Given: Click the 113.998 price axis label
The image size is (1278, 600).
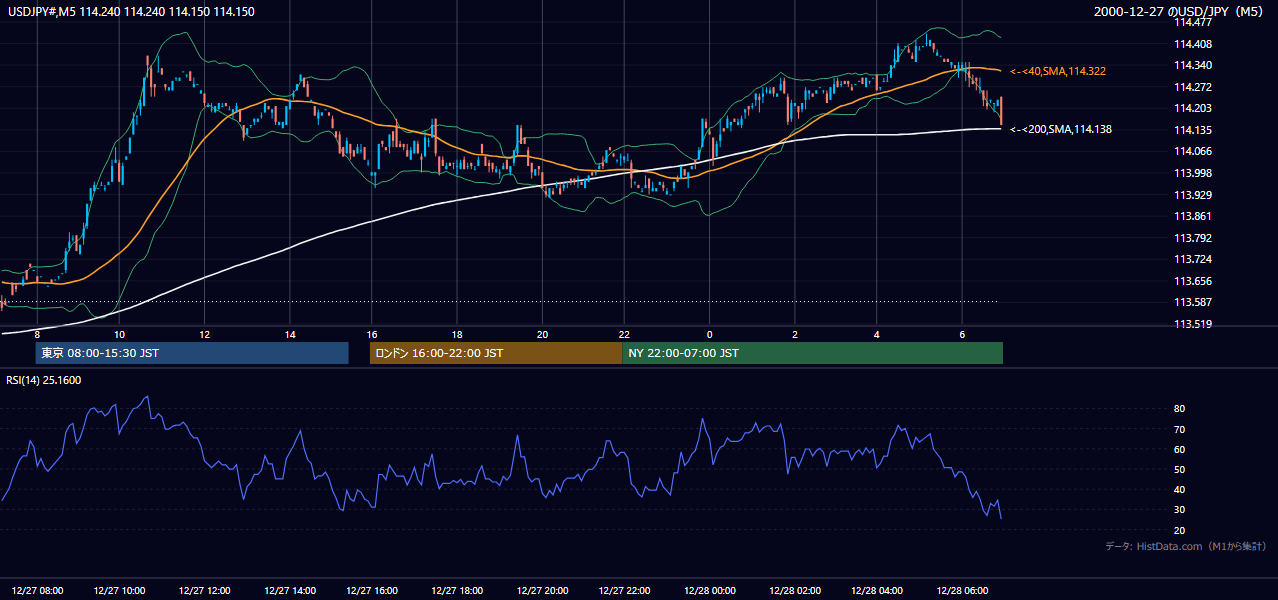Looking at the screenshot, I should [x=1193, y=173].
